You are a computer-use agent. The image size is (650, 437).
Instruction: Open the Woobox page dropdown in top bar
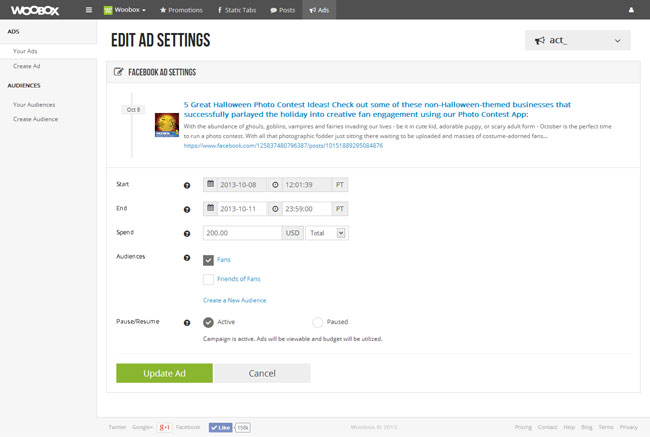(125, 10)
